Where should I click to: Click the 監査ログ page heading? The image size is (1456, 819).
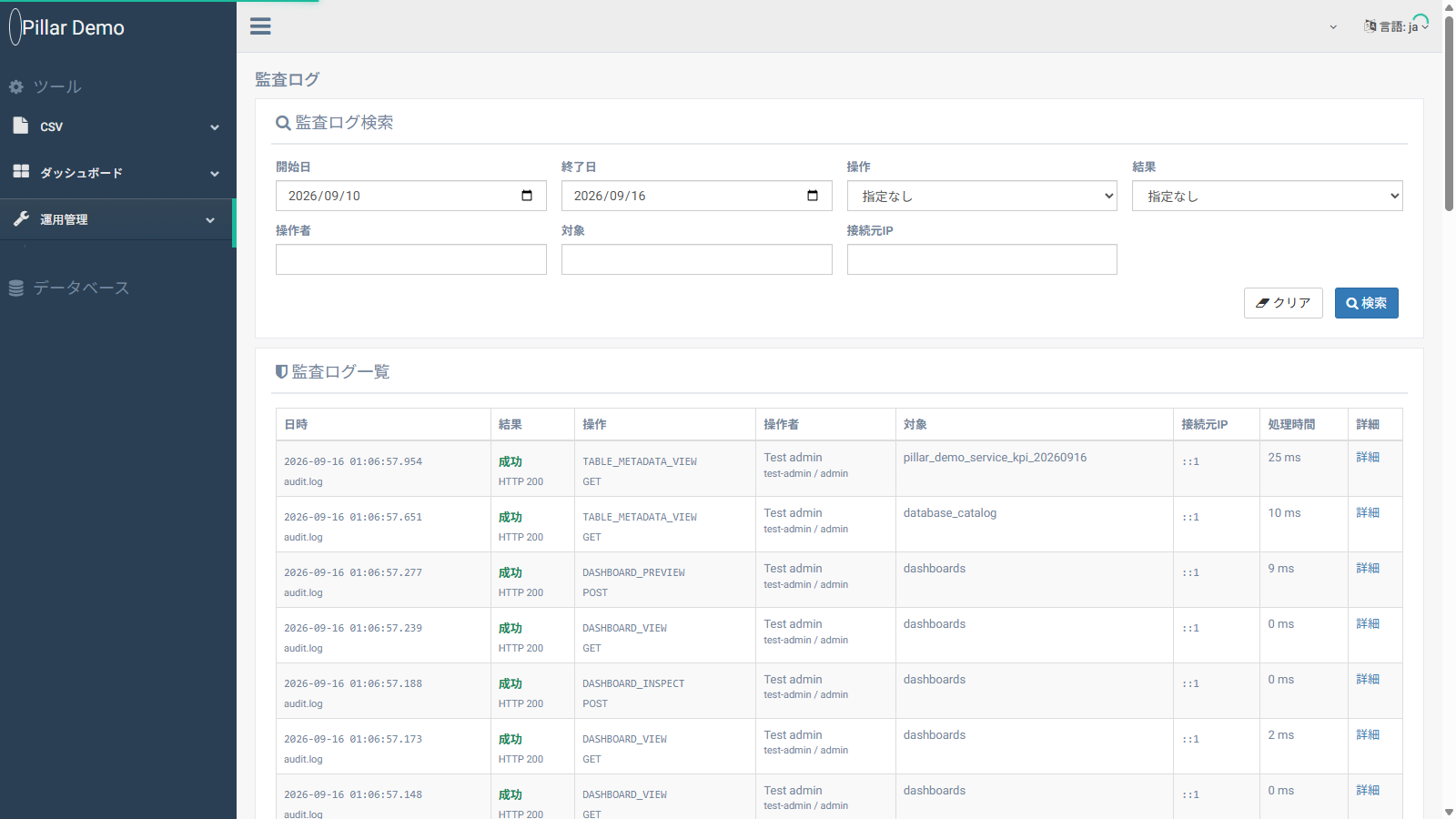[x=288, y=79]
